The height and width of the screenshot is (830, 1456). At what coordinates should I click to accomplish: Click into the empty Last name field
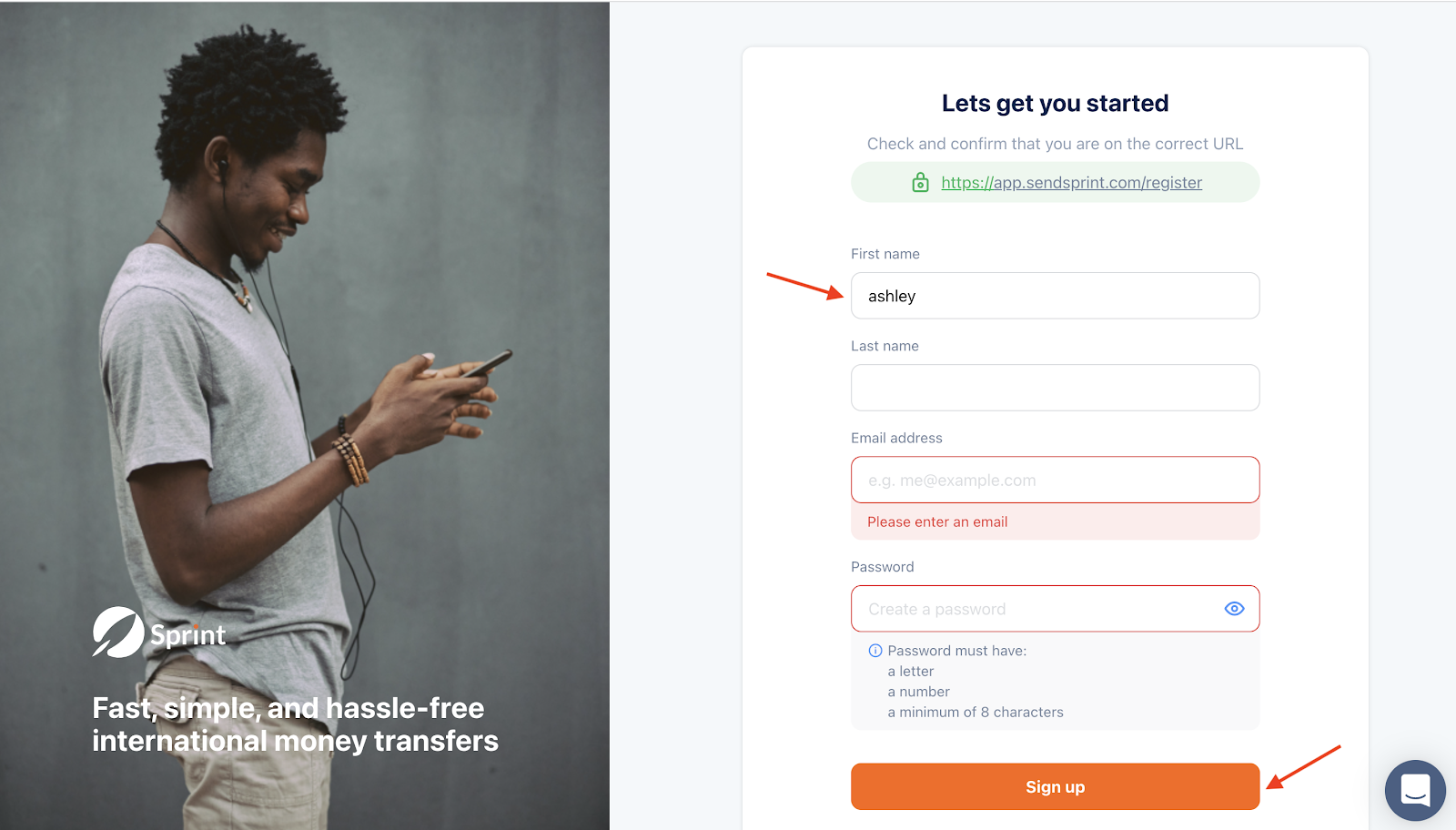1055,388
